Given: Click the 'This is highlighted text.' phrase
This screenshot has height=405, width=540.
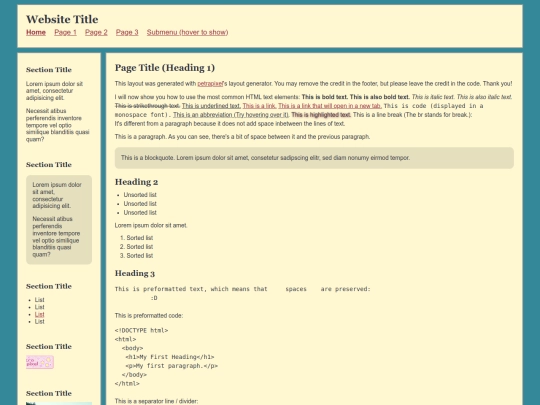Looking at the screenshot, I should (x=321, y=115).
